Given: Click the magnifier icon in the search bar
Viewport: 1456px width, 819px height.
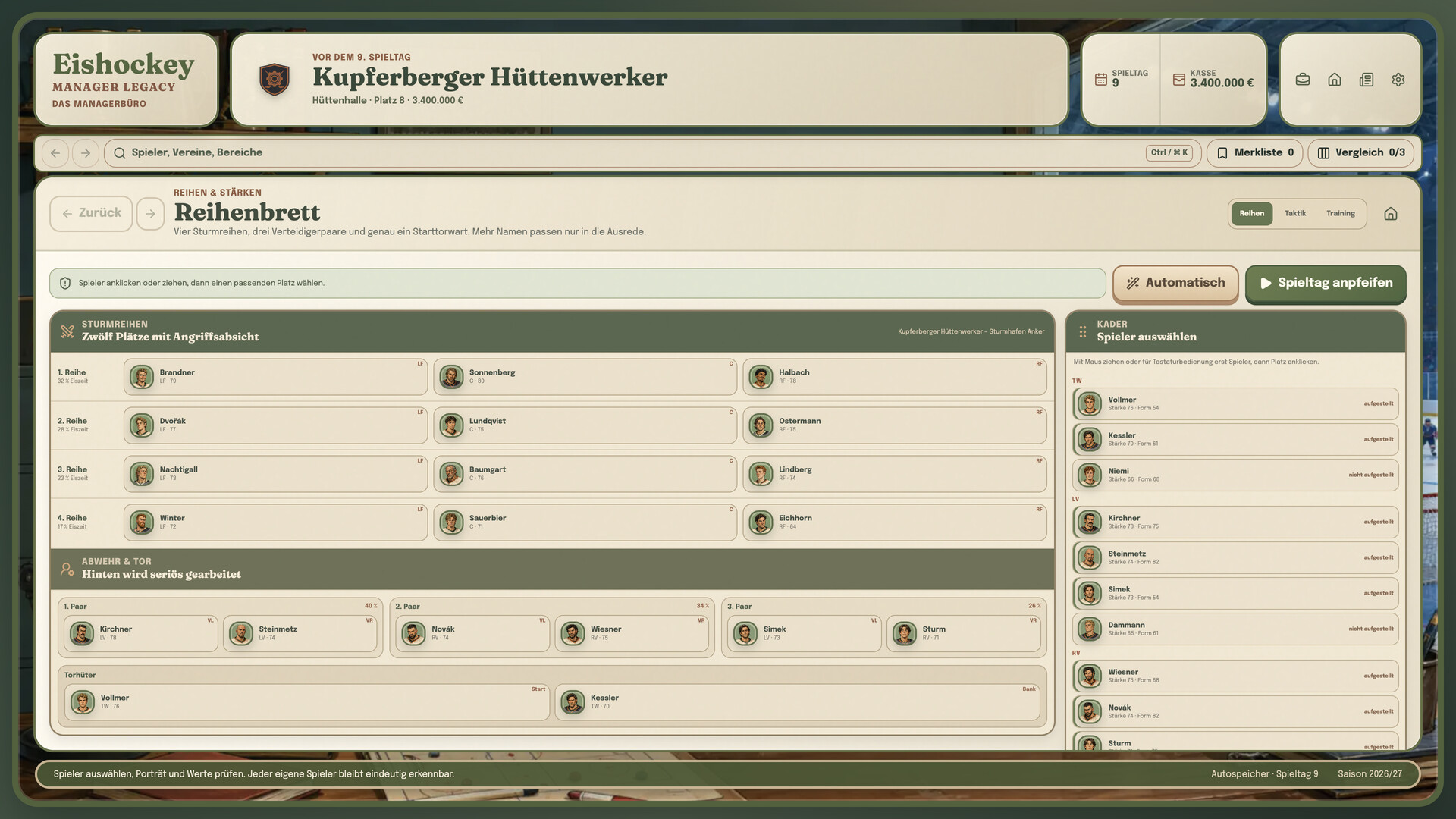Looking at the screenshot, I should click(120, 153).
